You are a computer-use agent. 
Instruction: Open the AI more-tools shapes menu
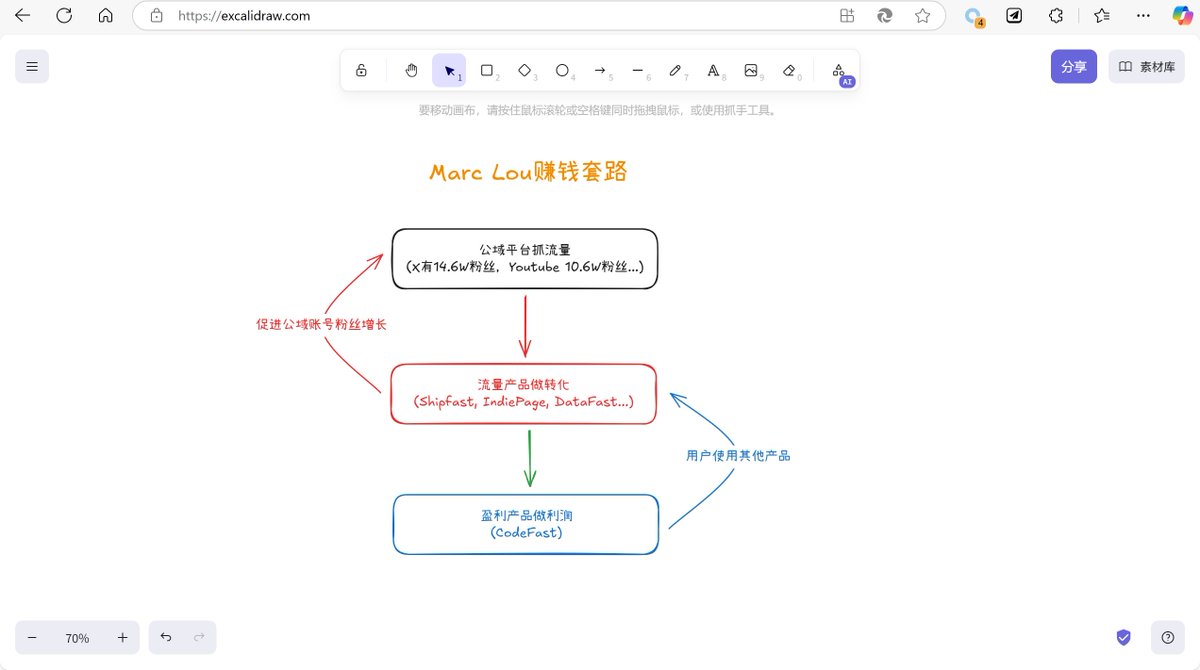point(839,70)
